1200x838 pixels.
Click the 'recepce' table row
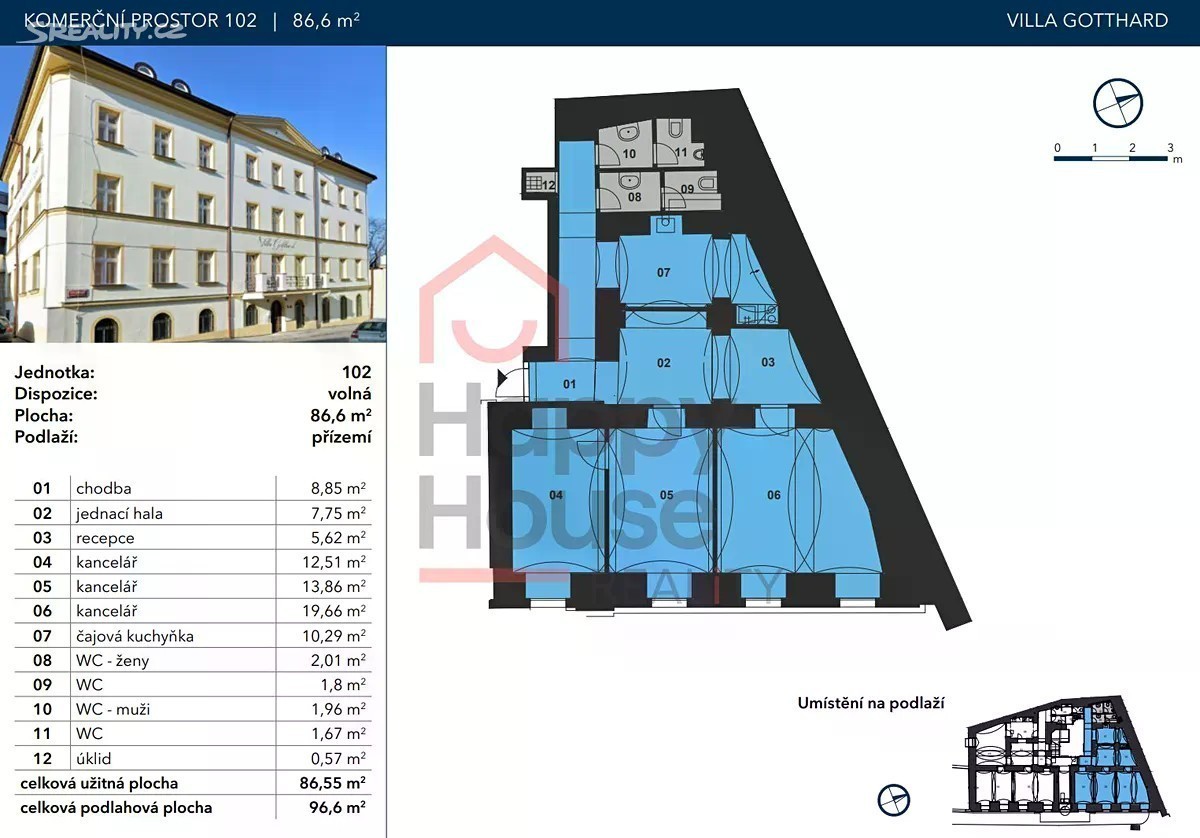193,538
